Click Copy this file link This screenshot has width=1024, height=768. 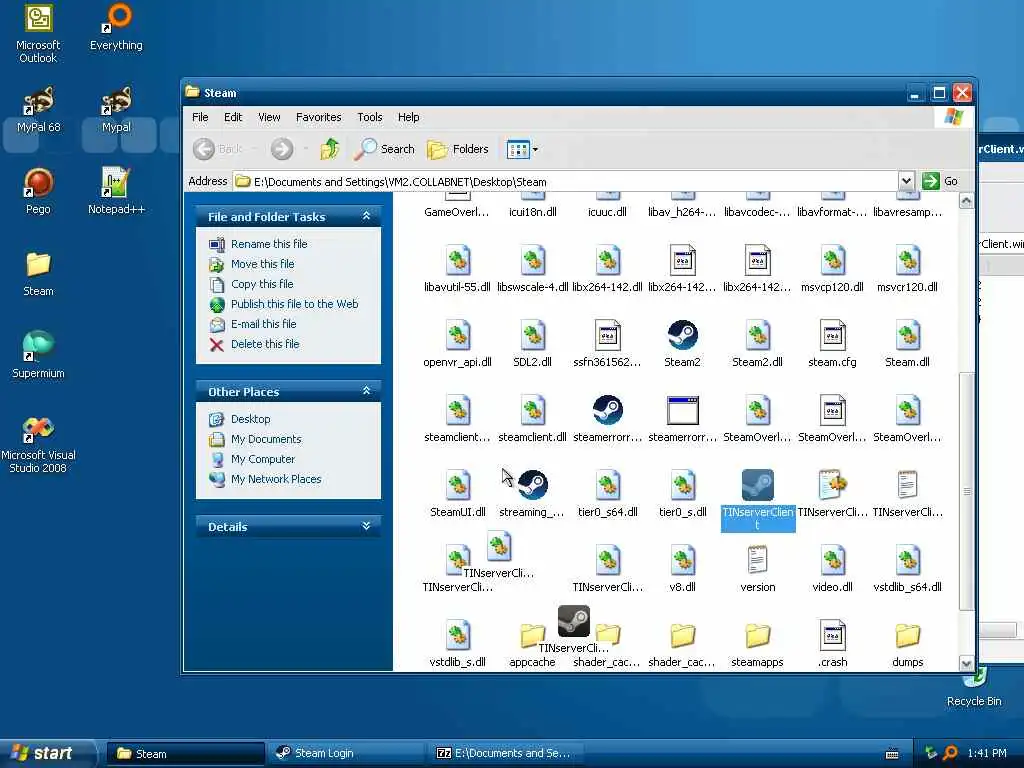(262, 284)
